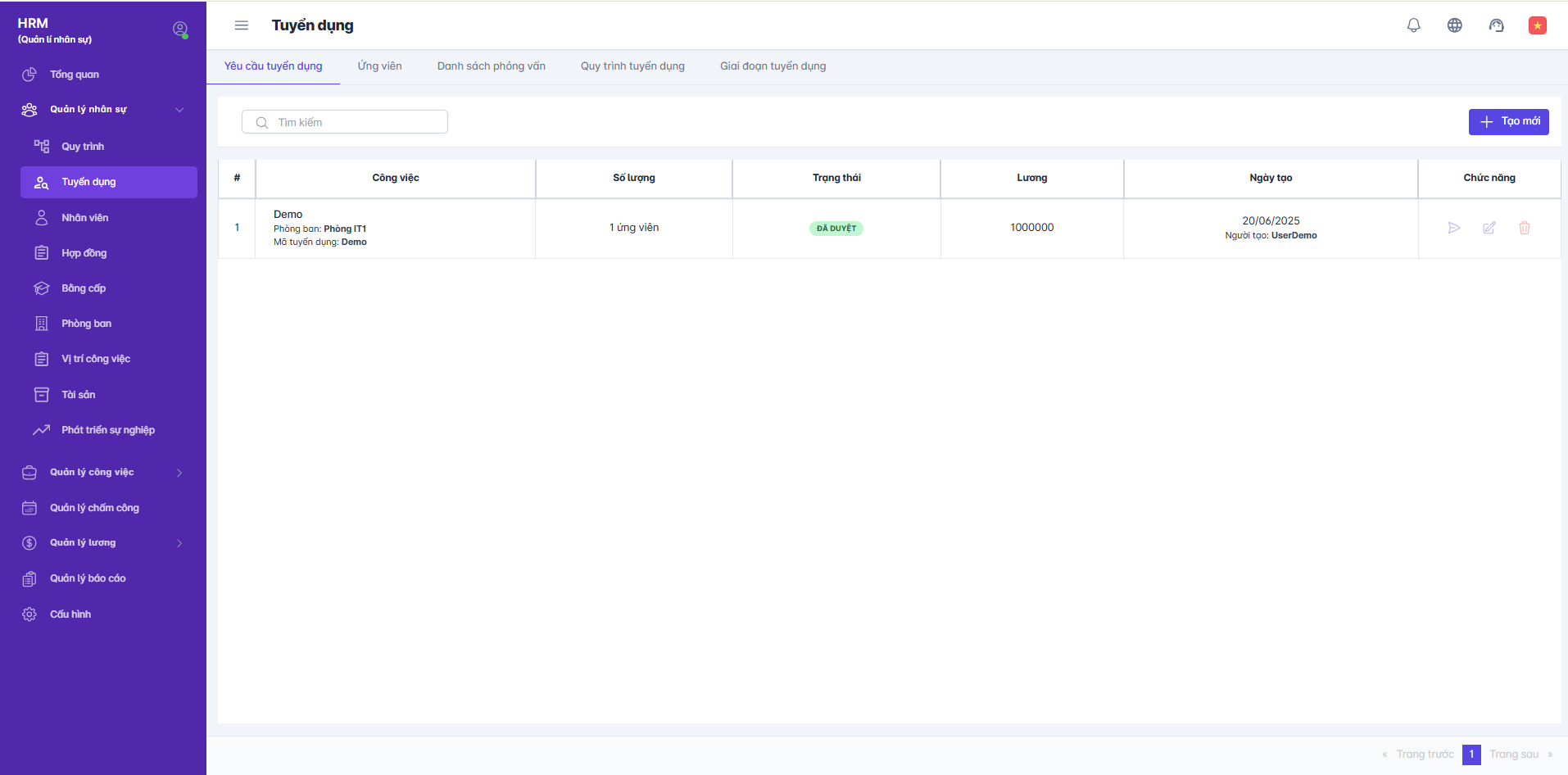Toggle the hamburger sidebar menu
This screenshot has width=1568, height=775.
241,25
